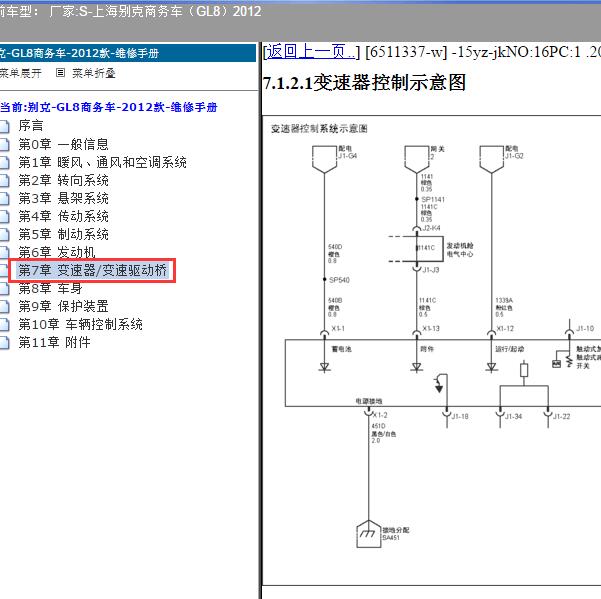
Task: Click the SP1141 splice label in the diagram
Action: 433,199
